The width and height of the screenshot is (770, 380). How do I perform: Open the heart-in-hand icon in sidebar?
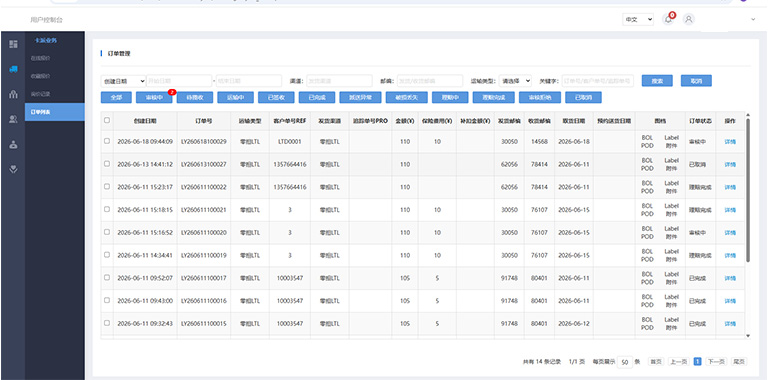click(13, 169)
